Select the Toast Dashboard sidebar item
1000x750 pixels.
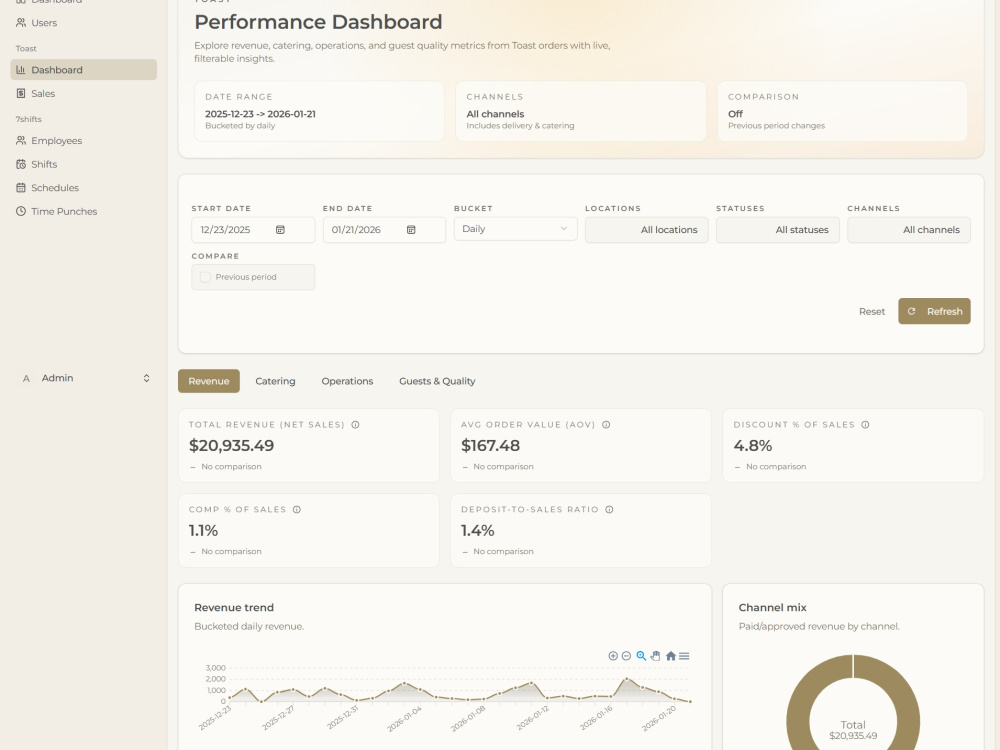tap(83, 70)
